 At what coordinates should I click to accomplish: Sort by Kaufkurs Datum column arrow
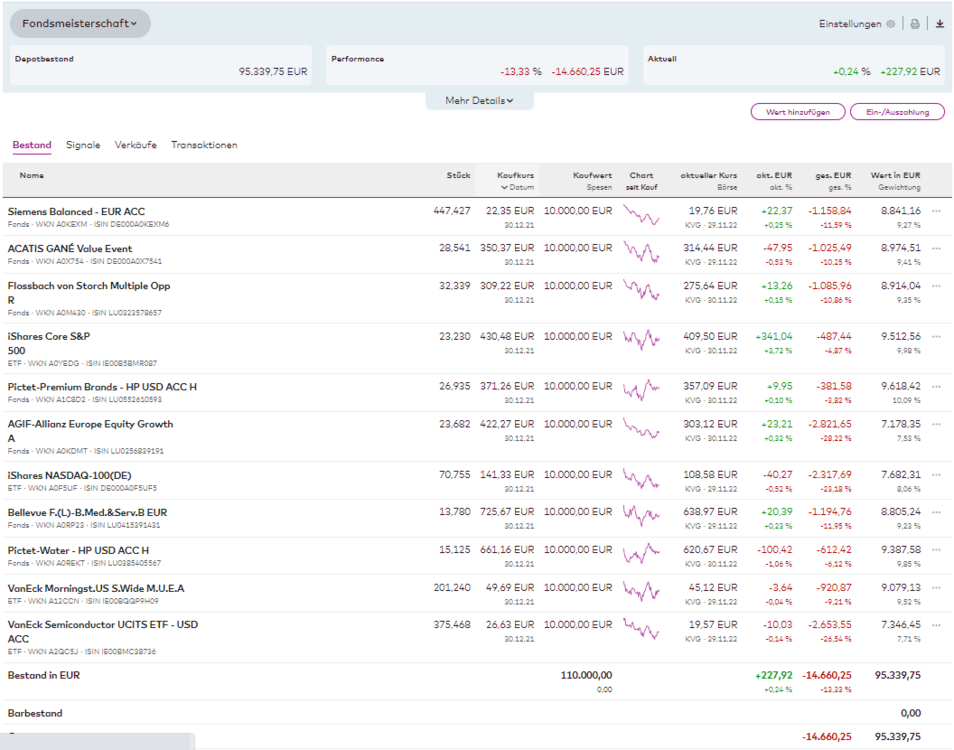click(x=505, y=188)
